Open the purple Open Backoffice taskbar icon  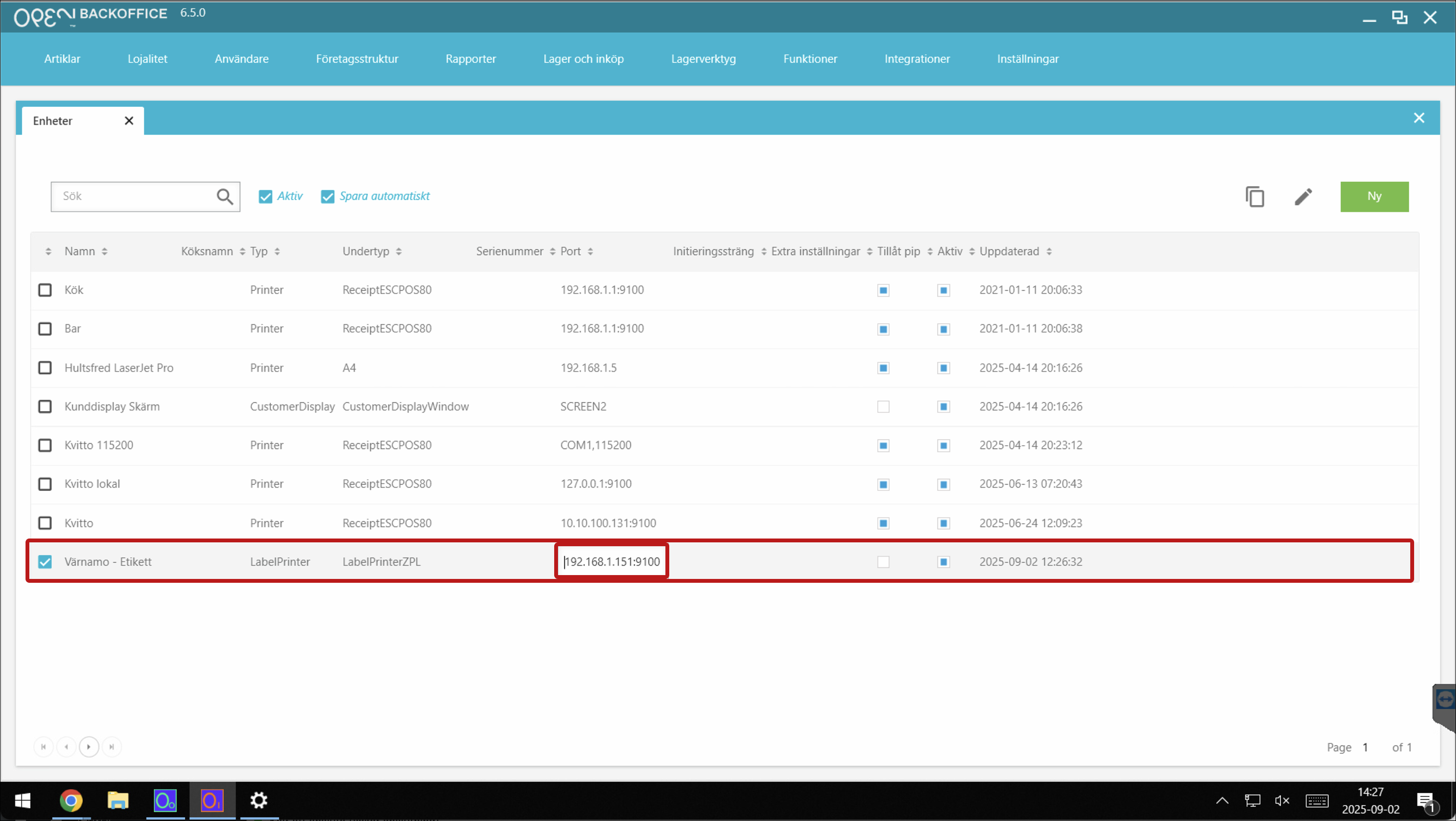(x=212, y=801)
